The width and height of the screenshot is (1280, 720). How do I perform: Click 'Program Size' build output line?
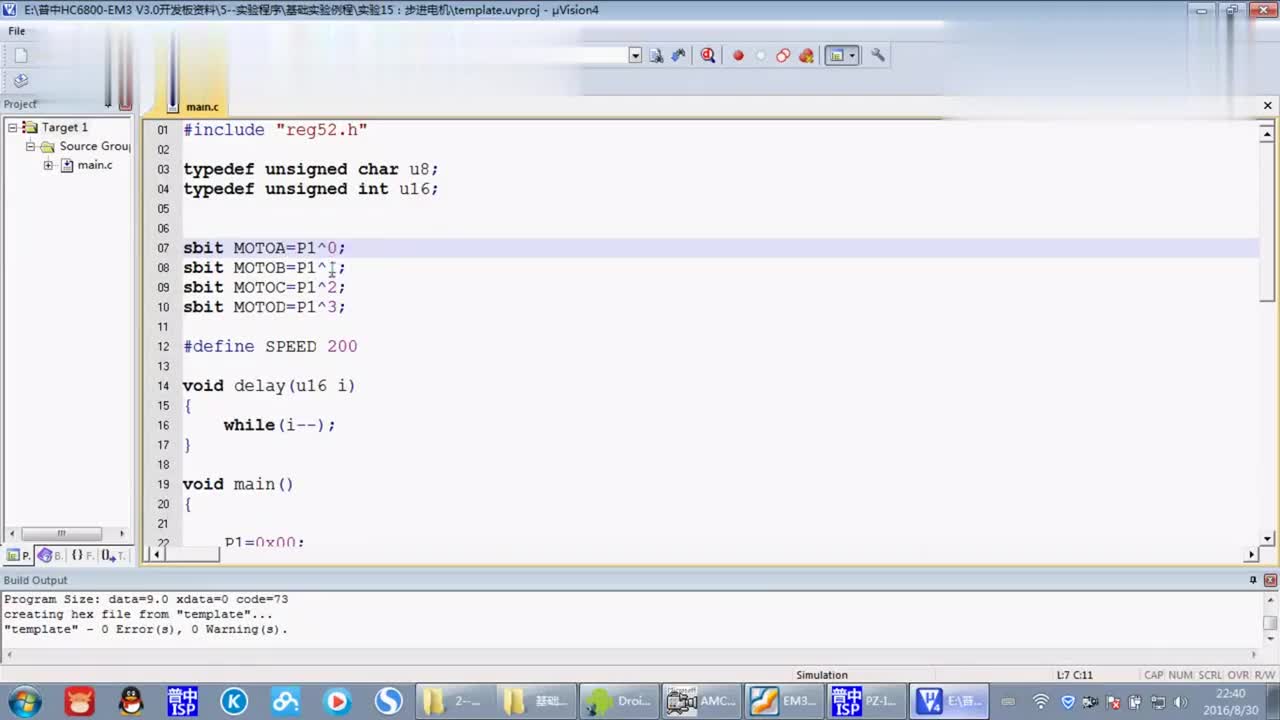pyautogui.click(x=146, y=599)
